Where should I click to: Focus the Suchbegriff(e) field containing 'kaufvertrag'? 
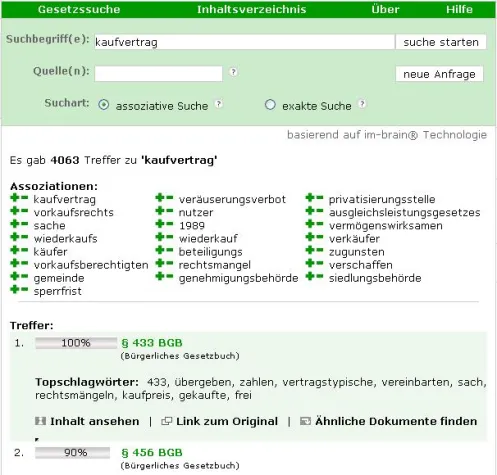pos(244,42)
